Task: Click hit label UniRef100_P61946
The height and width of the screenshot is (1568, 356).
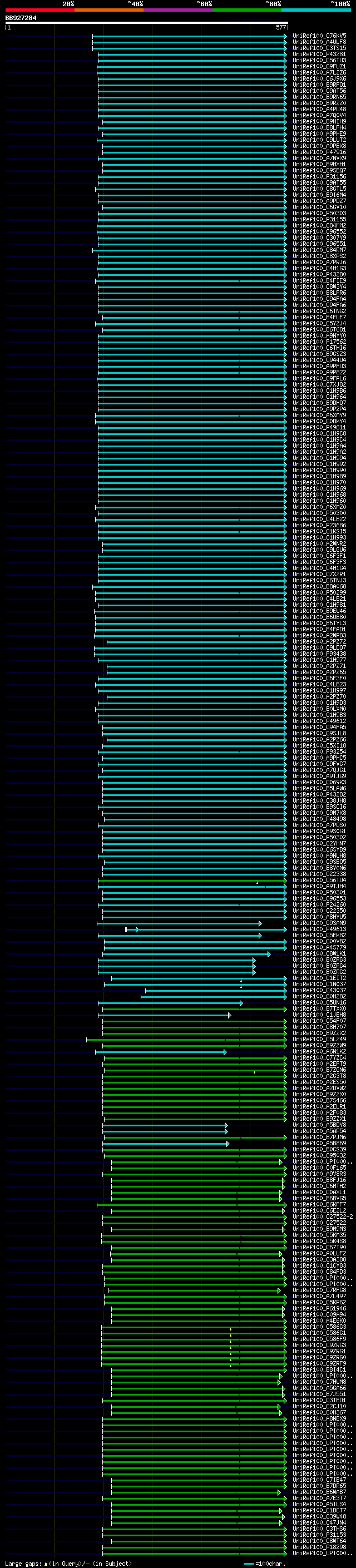Action: pyautogui.click(x=319, y=1308)
